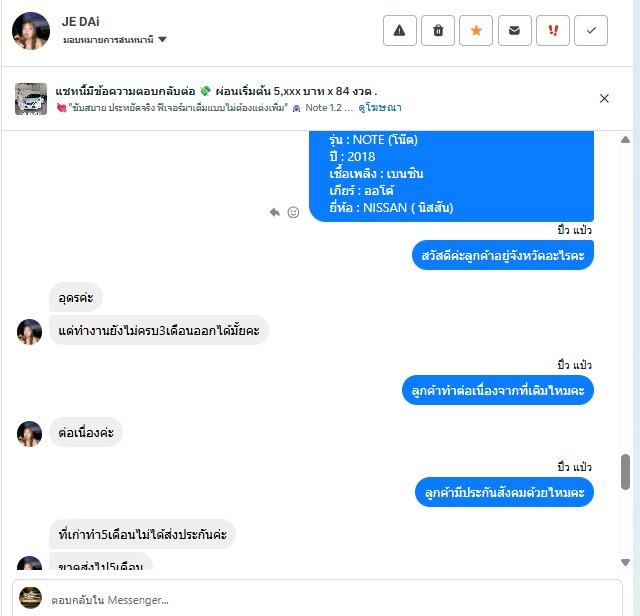Viewport: 640px width, 616px height.
Task: Open the assign conversation dropdown under JE DAi
Action: pos(115,40)
